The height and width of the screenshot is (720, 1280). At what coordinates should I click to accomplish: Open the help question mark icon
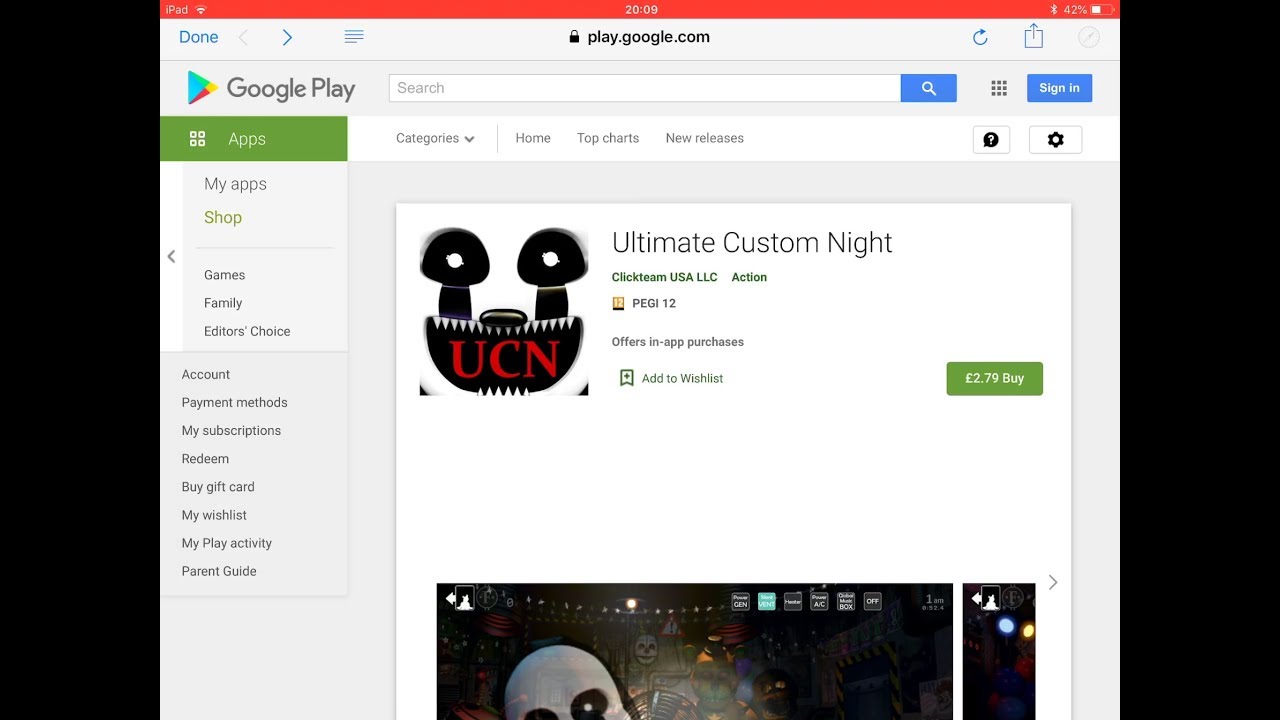tap(991, 140)
